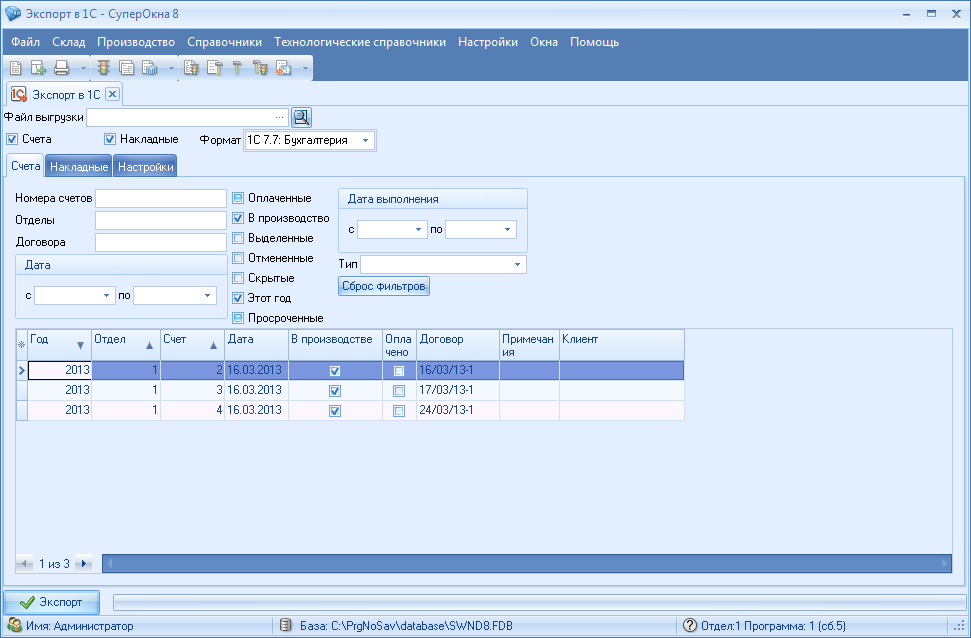This screenshot has width=971, height=638.
Task: Click the export progress bar
Action: [x=539, y=602]
